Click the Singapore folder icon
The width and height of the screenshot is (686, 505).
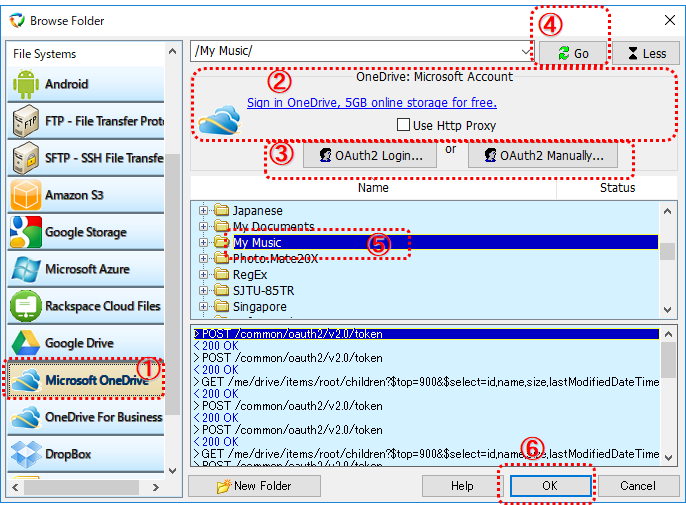222,306
